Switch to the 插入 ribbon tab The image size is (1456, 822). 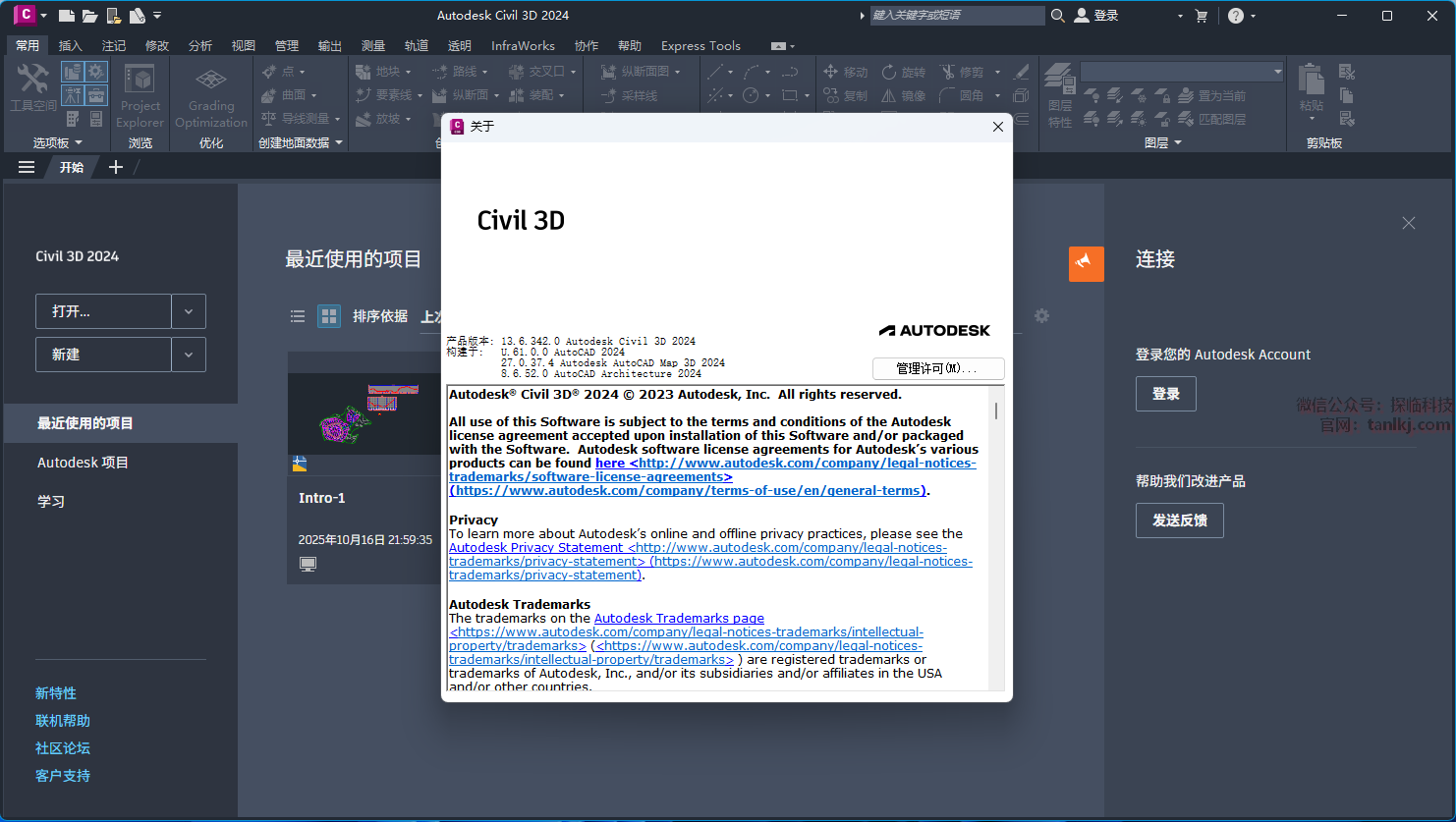coord(71,45)
